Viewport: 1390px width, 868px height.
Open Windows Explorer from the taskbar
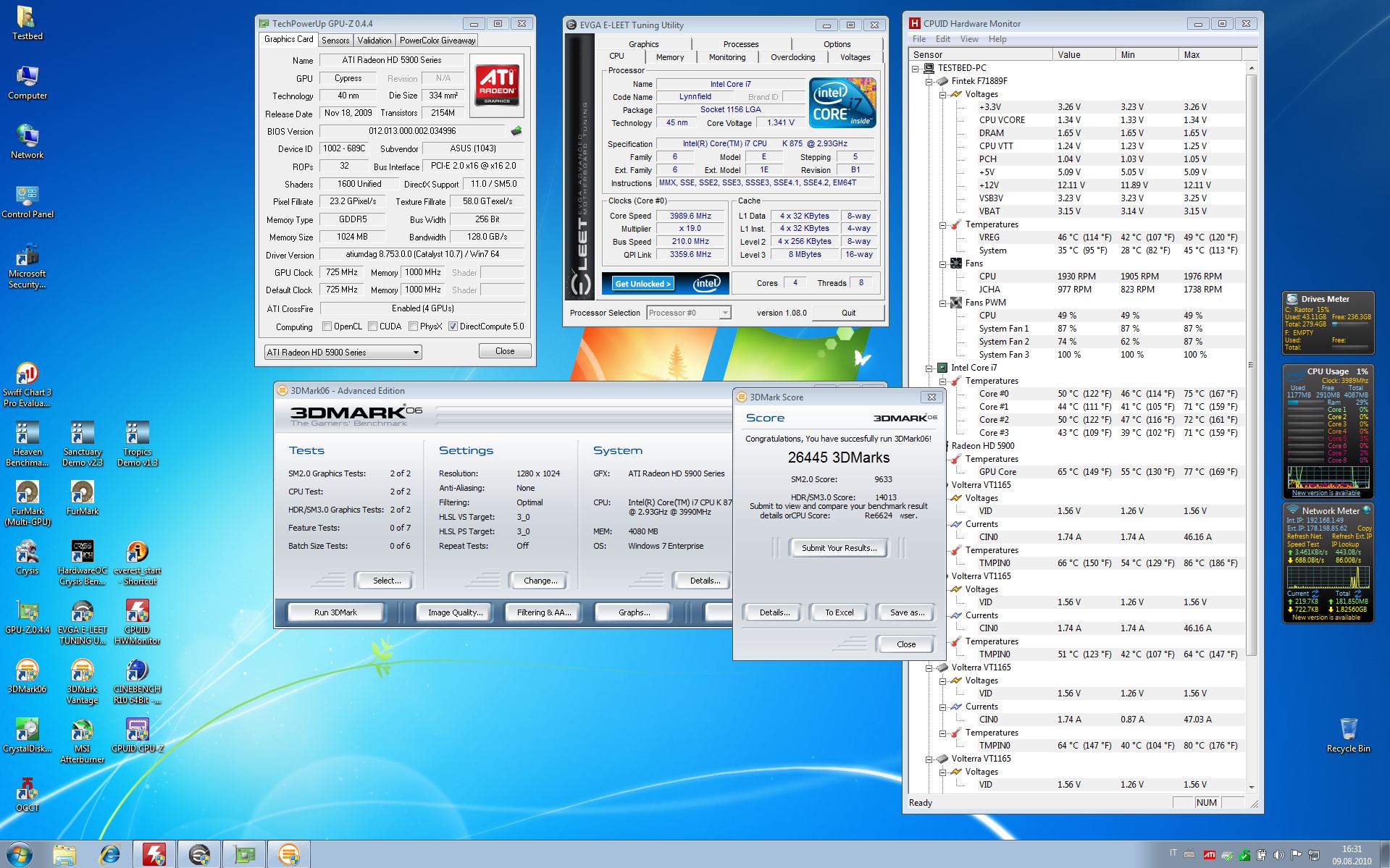point(64,854)
